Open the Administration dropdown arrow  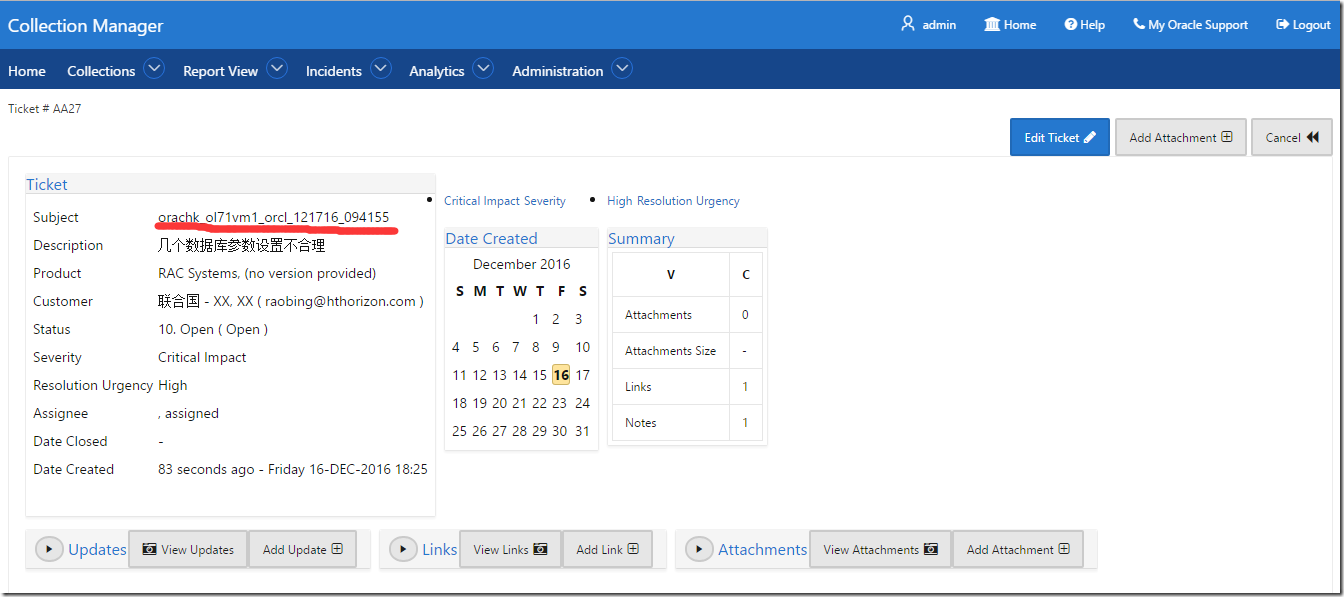click(x=621, y=68)
